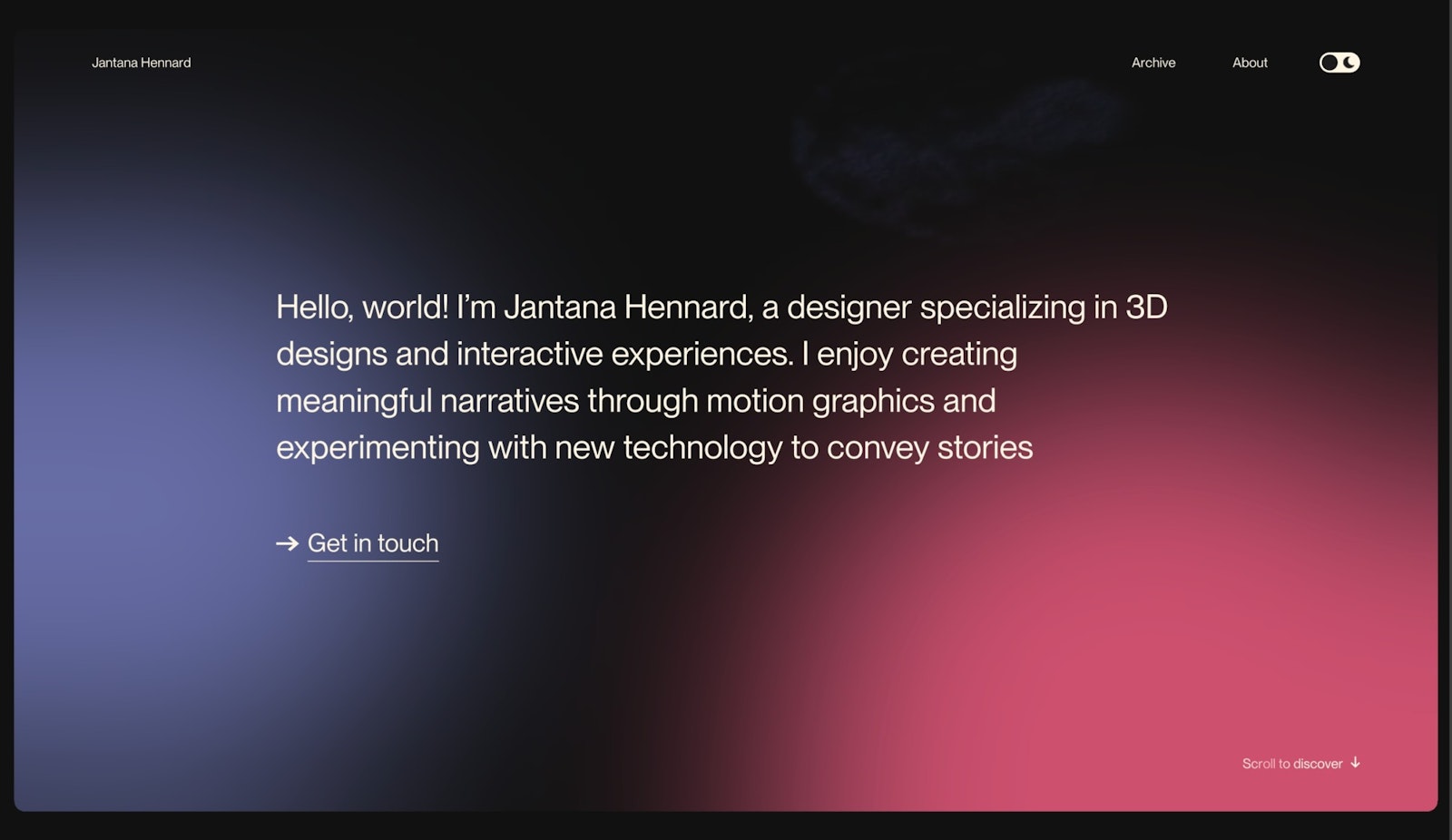Click the round knob of the theme toggle
The width and height of the screenshot is (1452, 840).
pos(1329,63)
